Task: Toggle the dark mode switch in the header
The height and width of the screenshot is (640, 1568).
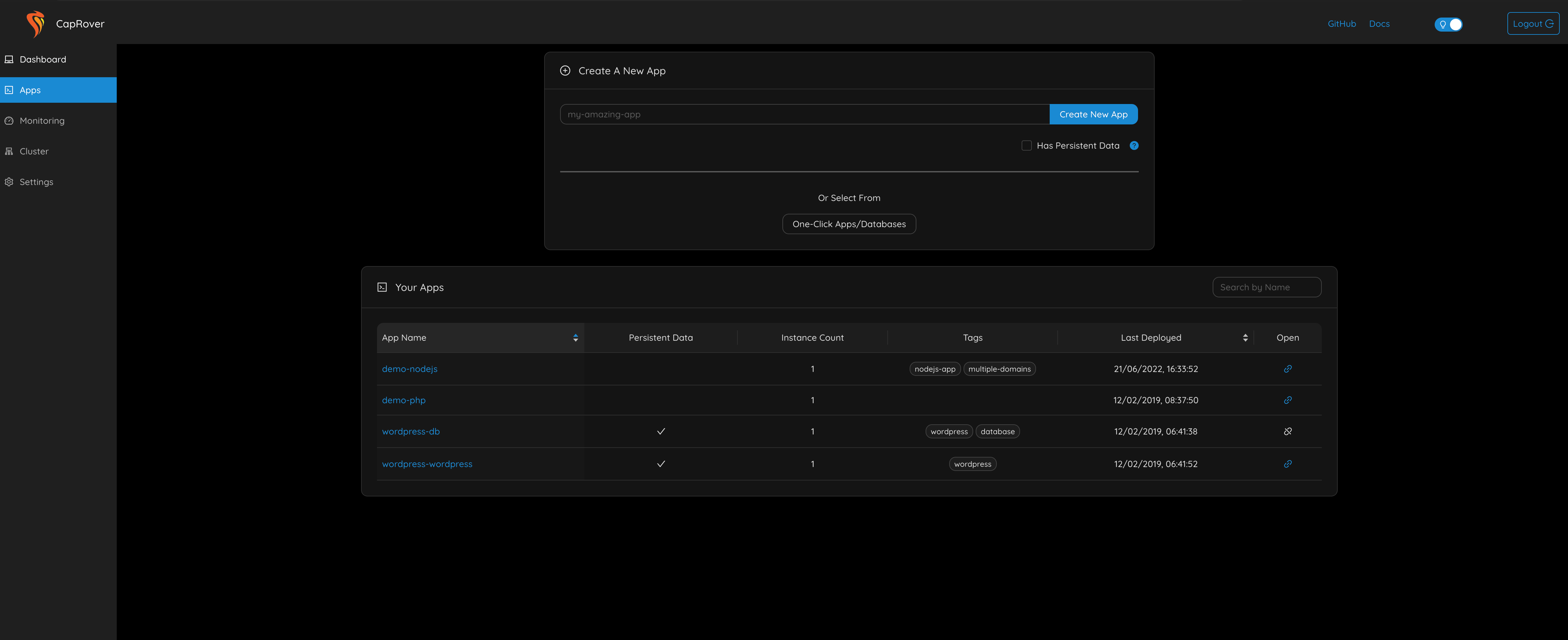Action: pos(1449,24)
